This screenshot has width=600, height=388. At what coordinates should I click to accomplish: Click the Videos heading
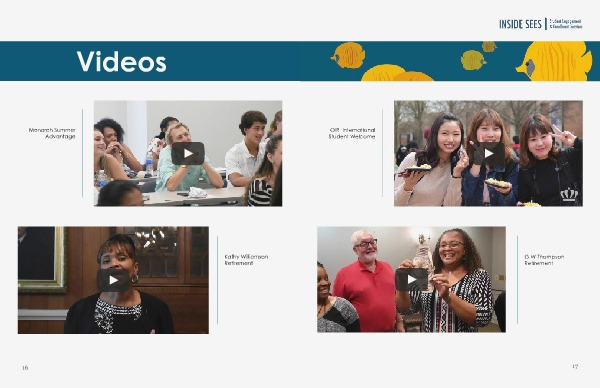(122, 62)
